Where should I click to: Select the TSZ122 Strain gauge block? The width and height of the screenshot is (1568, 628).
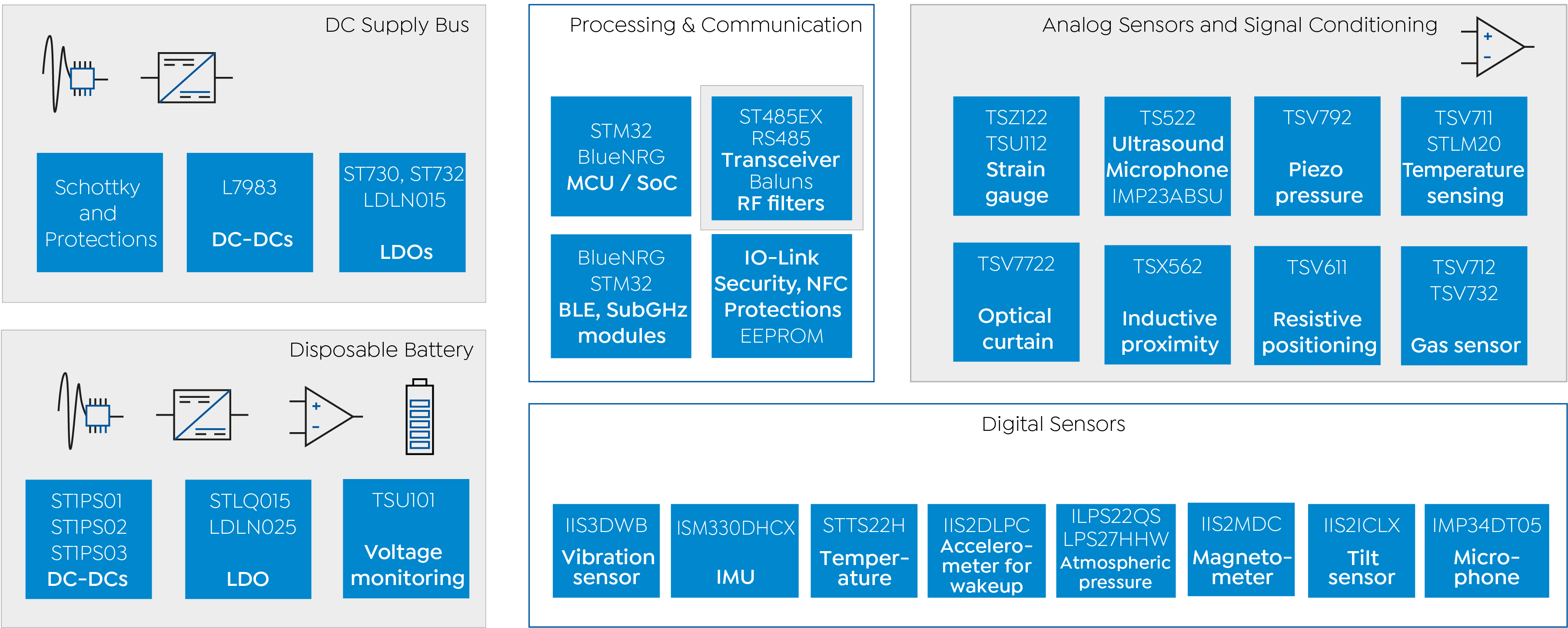(1016, 156)
